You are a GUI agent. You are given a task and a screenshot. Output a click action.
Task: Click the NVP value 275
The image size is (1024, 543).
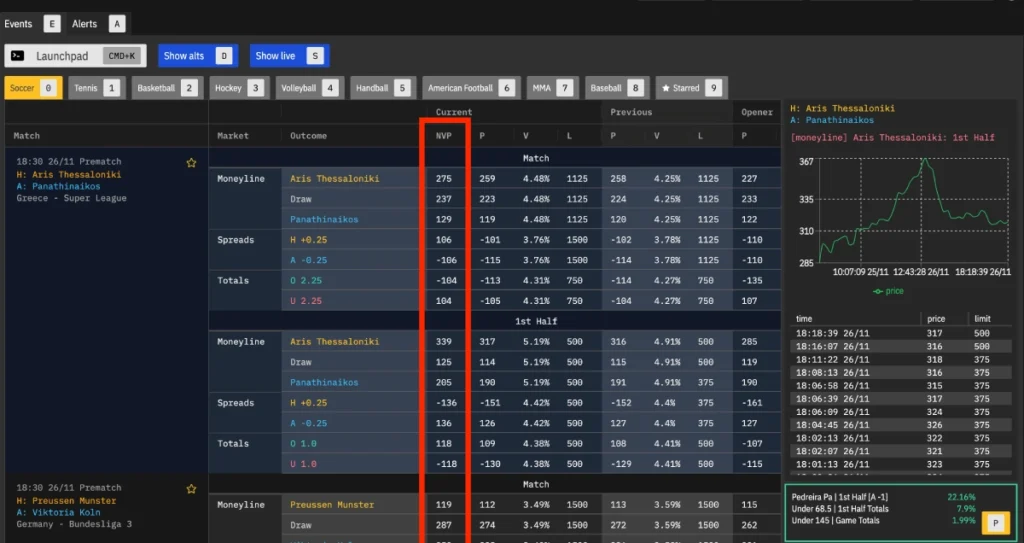point(443,178)
